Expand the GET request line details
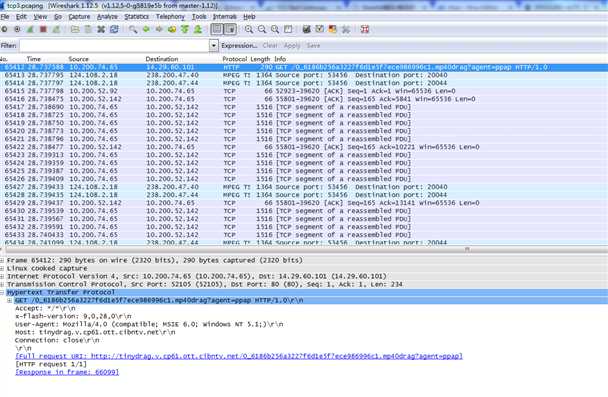Screen dimensions: 608x397 (10, 300)
